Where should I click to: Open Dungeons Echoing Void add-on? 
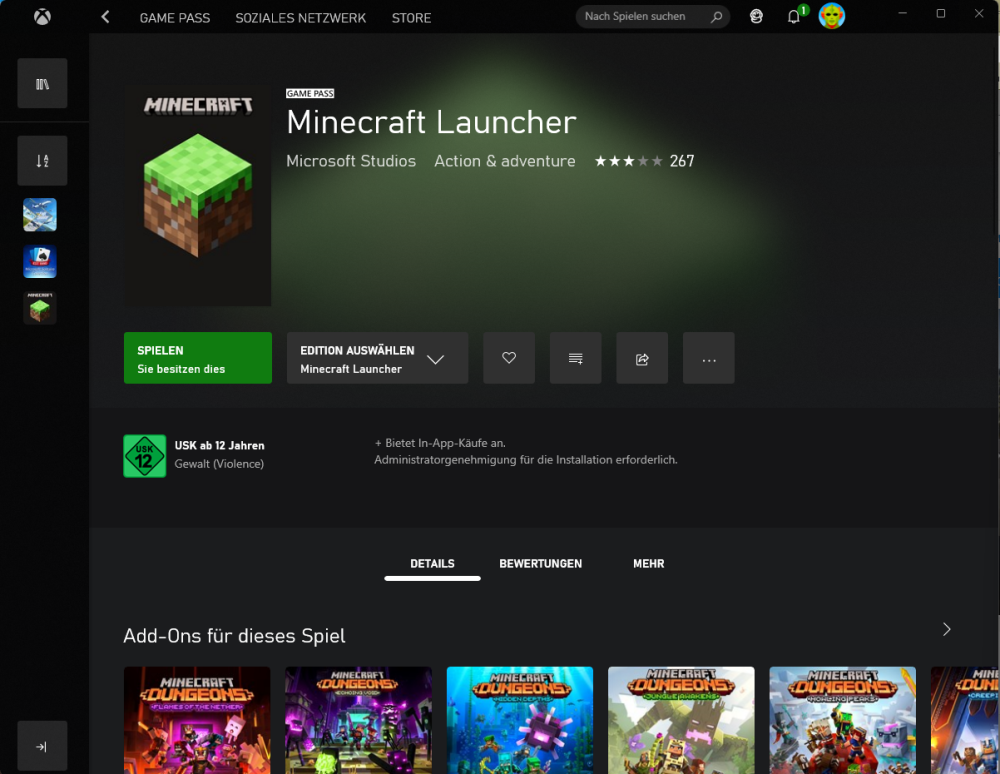click(358, 720)
